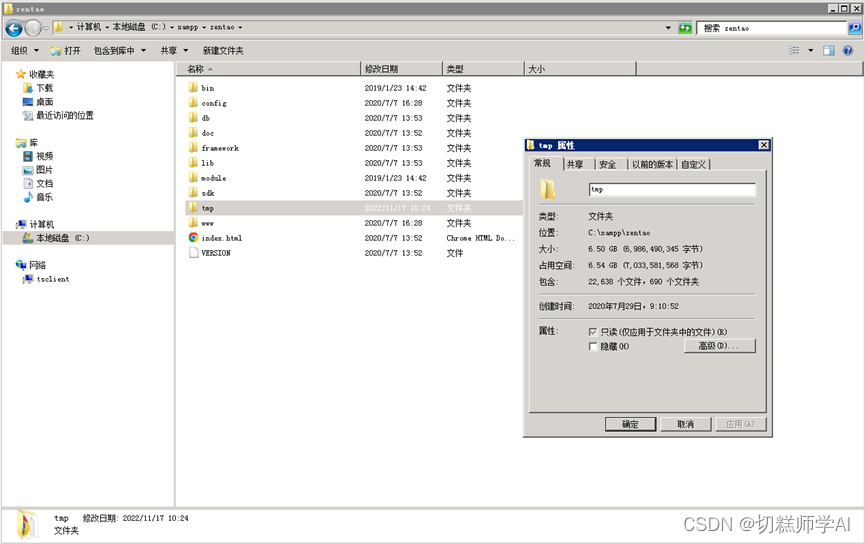Expand the dropdown arrow after xampp
865x544 pixels.
(204, 27)
